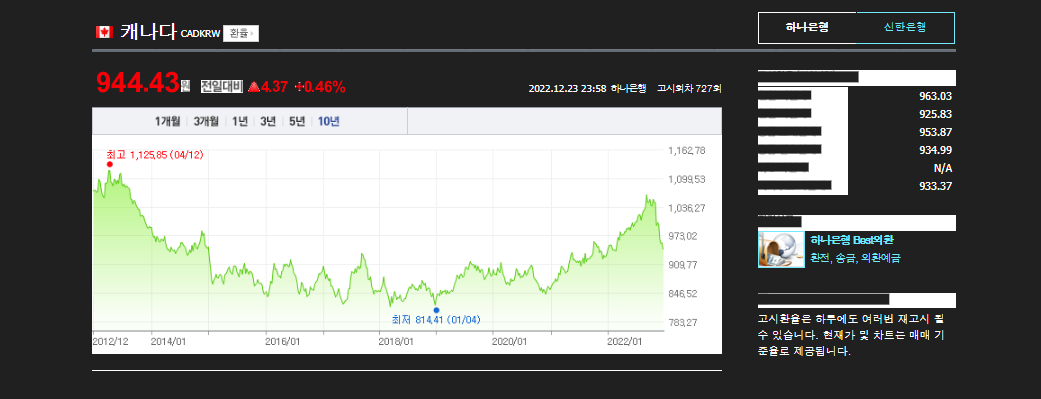Select the 하나은행 tab
1041x399 pixels.
click(x=807, y=28)
